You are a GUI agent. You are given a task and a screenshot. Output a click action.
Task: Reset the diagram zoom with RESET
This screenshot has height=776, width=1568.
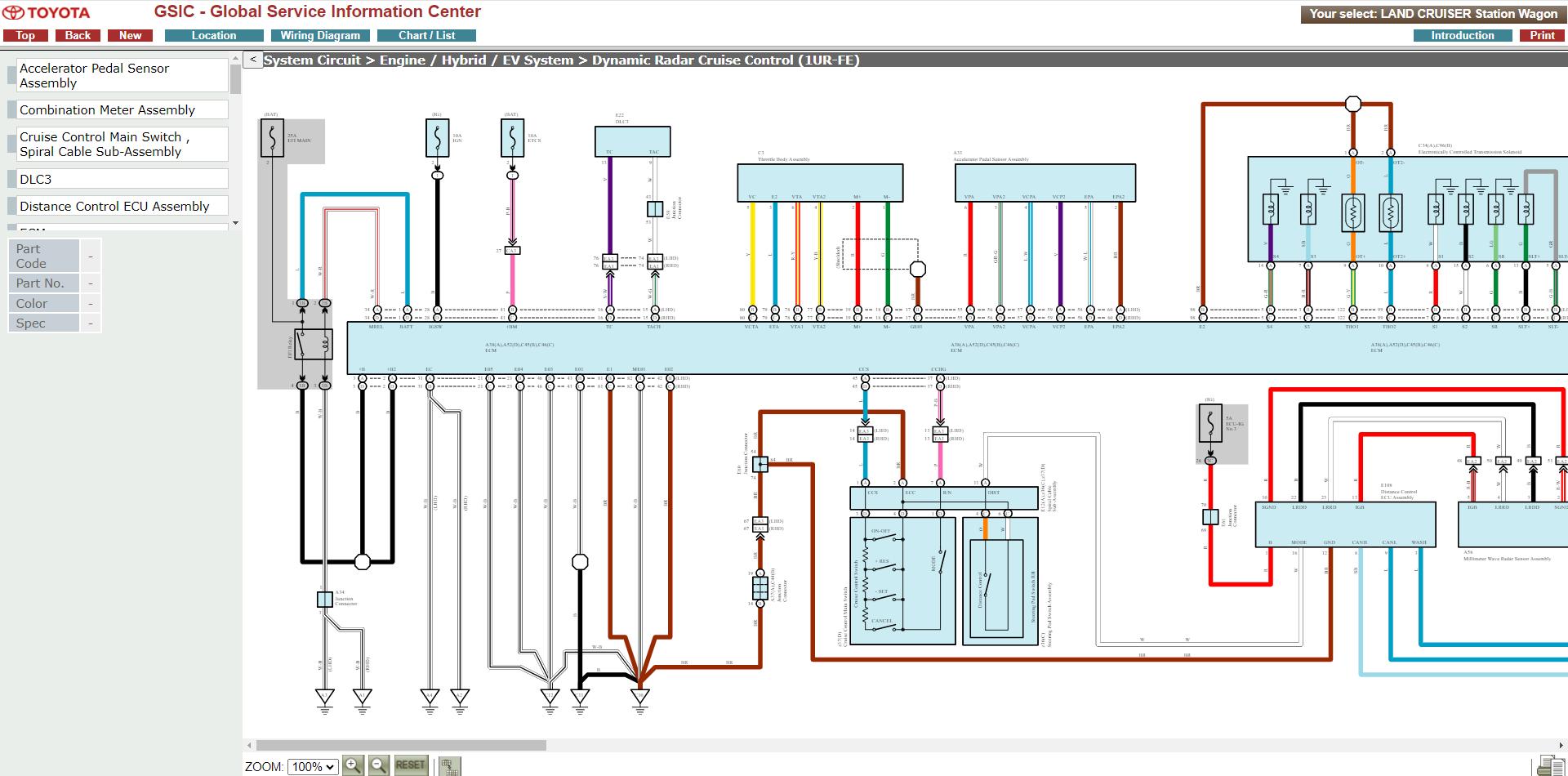[410, 765]
